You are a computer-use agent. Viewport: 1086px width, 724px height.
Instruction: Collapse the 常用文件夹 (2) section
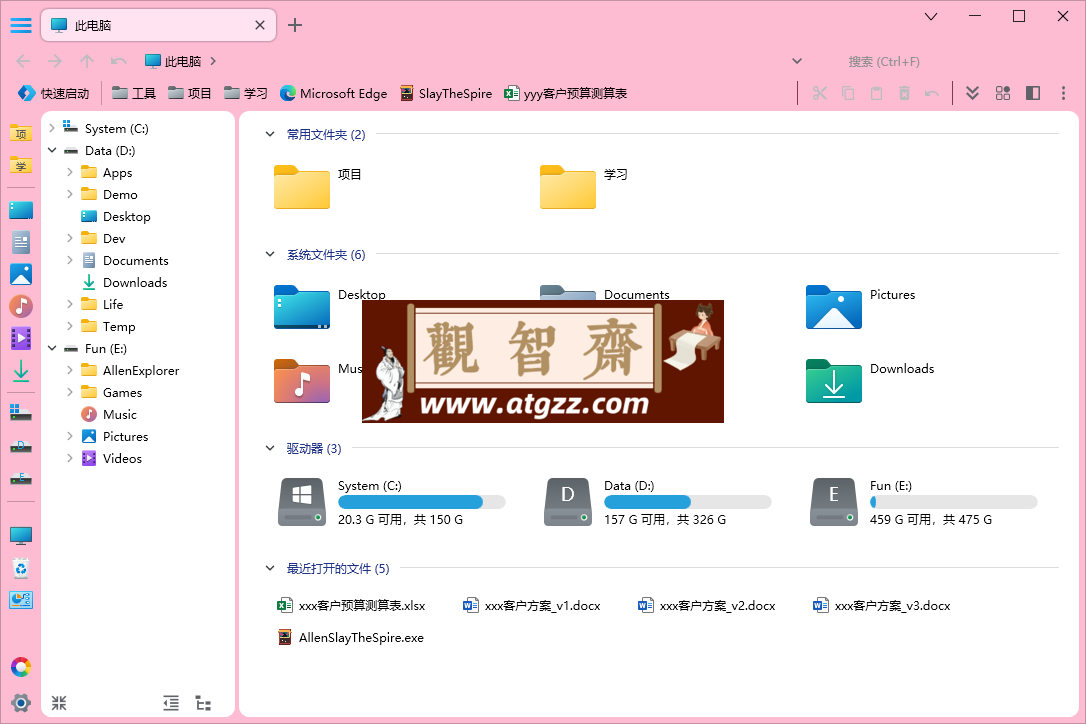point(270,134)
